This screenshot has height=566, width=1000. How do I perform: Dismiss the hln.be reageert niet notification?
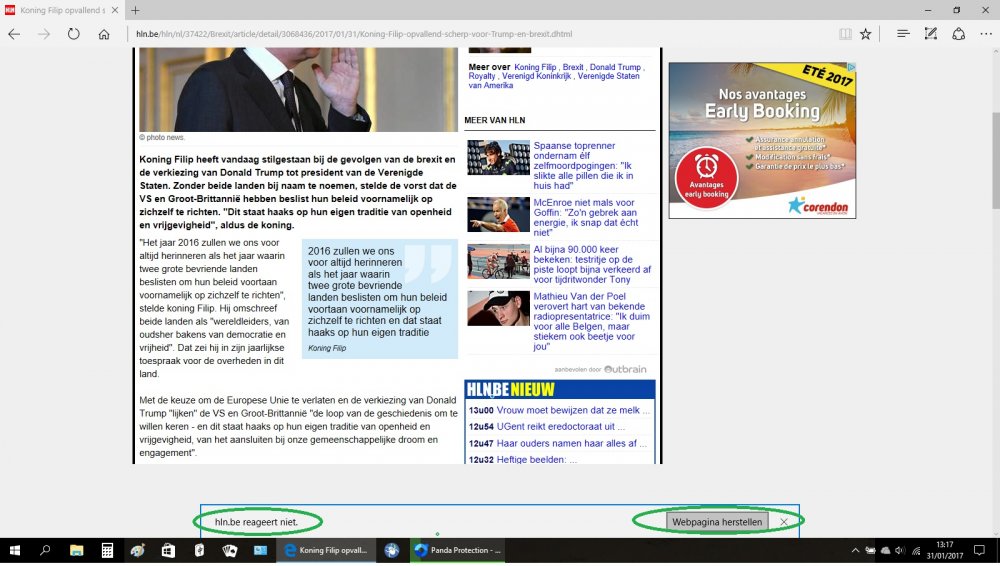(784, 522)
